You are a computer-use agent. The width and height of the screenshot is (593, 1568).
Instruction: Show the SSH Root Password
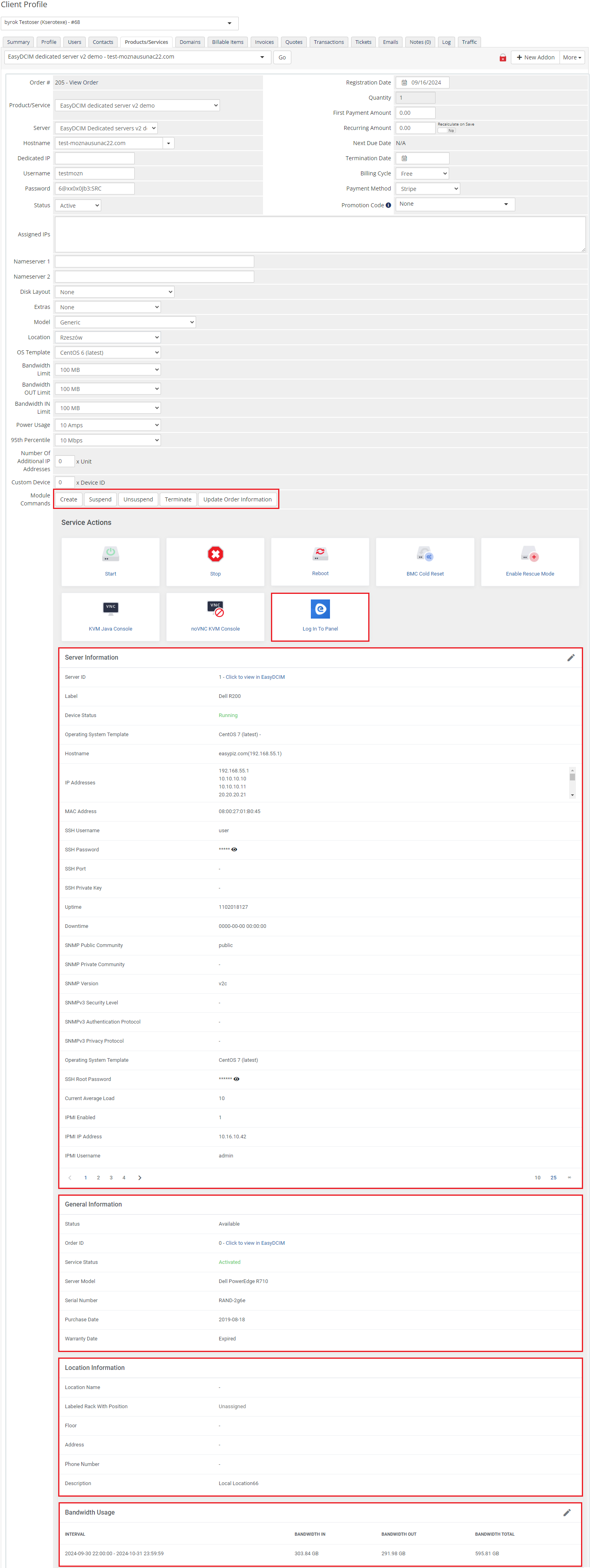point(237,1079)
